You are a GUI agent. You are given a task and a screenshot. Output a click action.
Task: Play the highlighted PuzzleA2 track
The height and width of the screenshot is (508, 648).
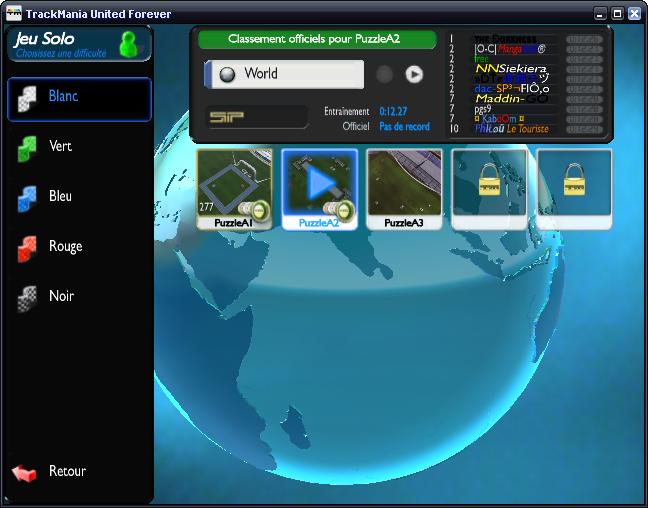[318, 183]
